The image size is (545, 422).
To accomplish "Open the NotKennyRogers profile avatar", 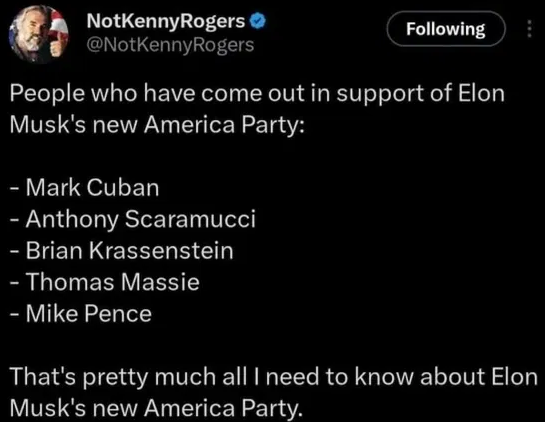I will coord(39,34).
